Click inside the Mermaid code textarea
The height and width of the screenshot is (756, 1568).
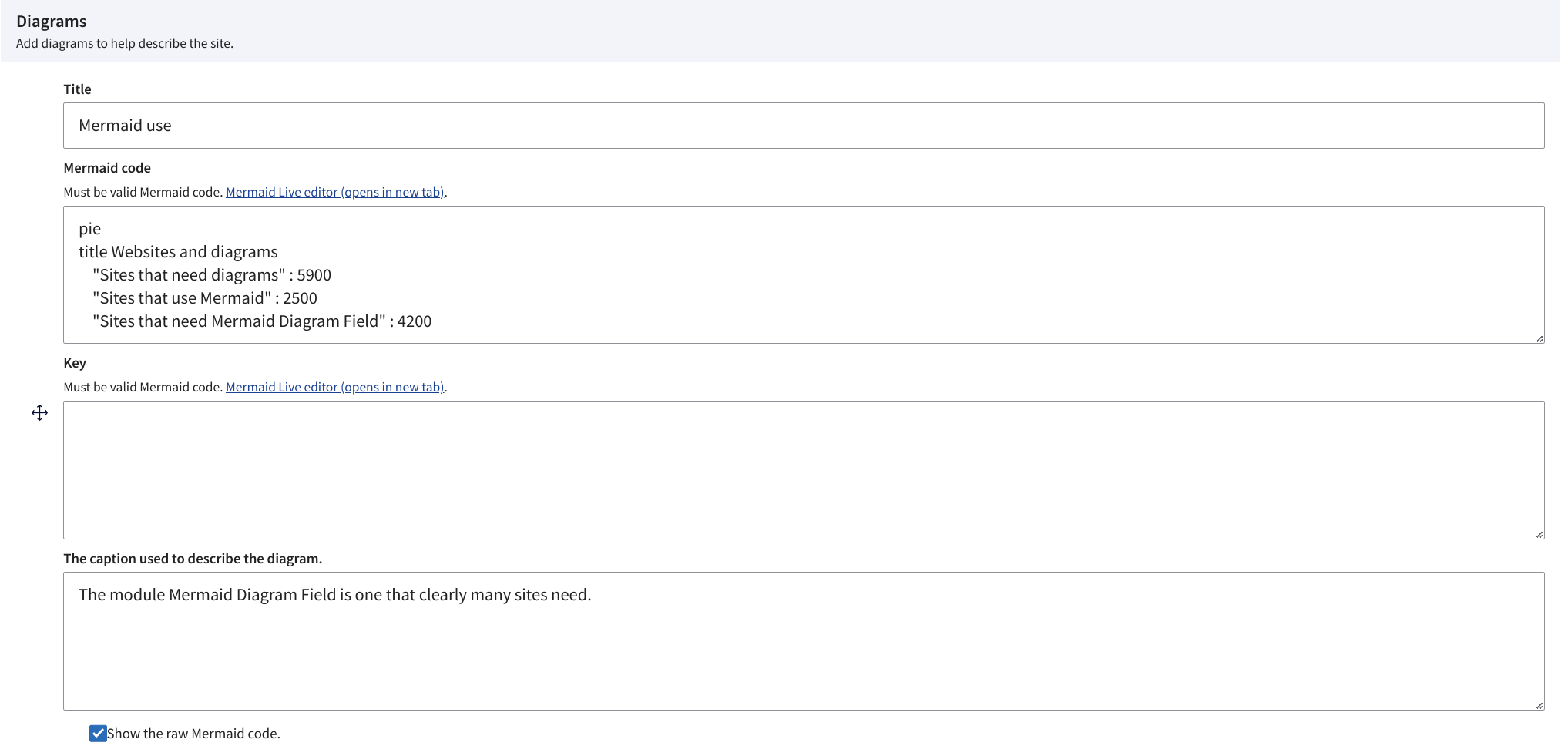[804, 274]
